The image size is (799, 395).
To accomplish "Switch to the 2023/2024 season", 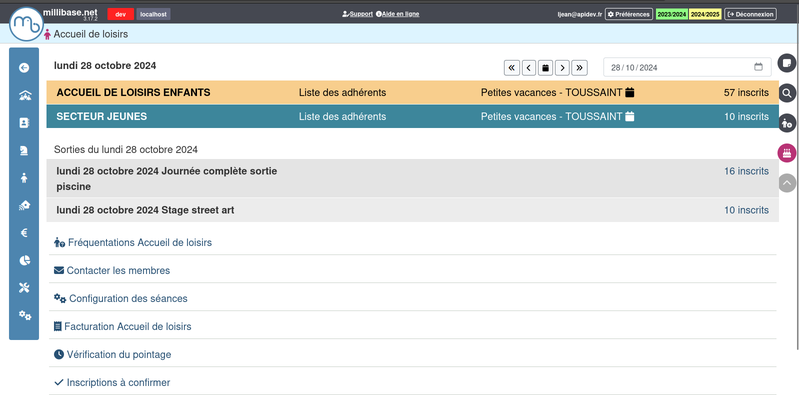I will tap(672, 14).
